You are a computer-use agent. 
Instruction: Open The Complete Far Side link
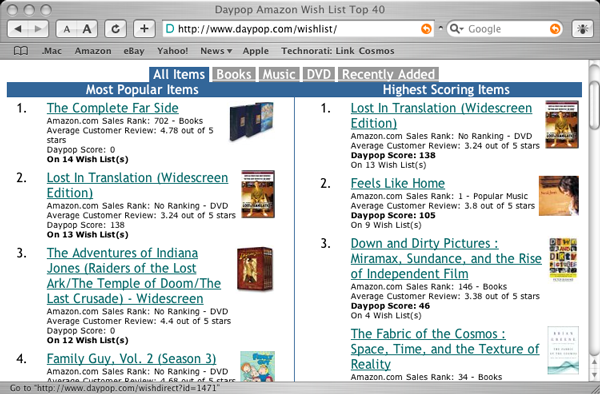tap(112, 108)
